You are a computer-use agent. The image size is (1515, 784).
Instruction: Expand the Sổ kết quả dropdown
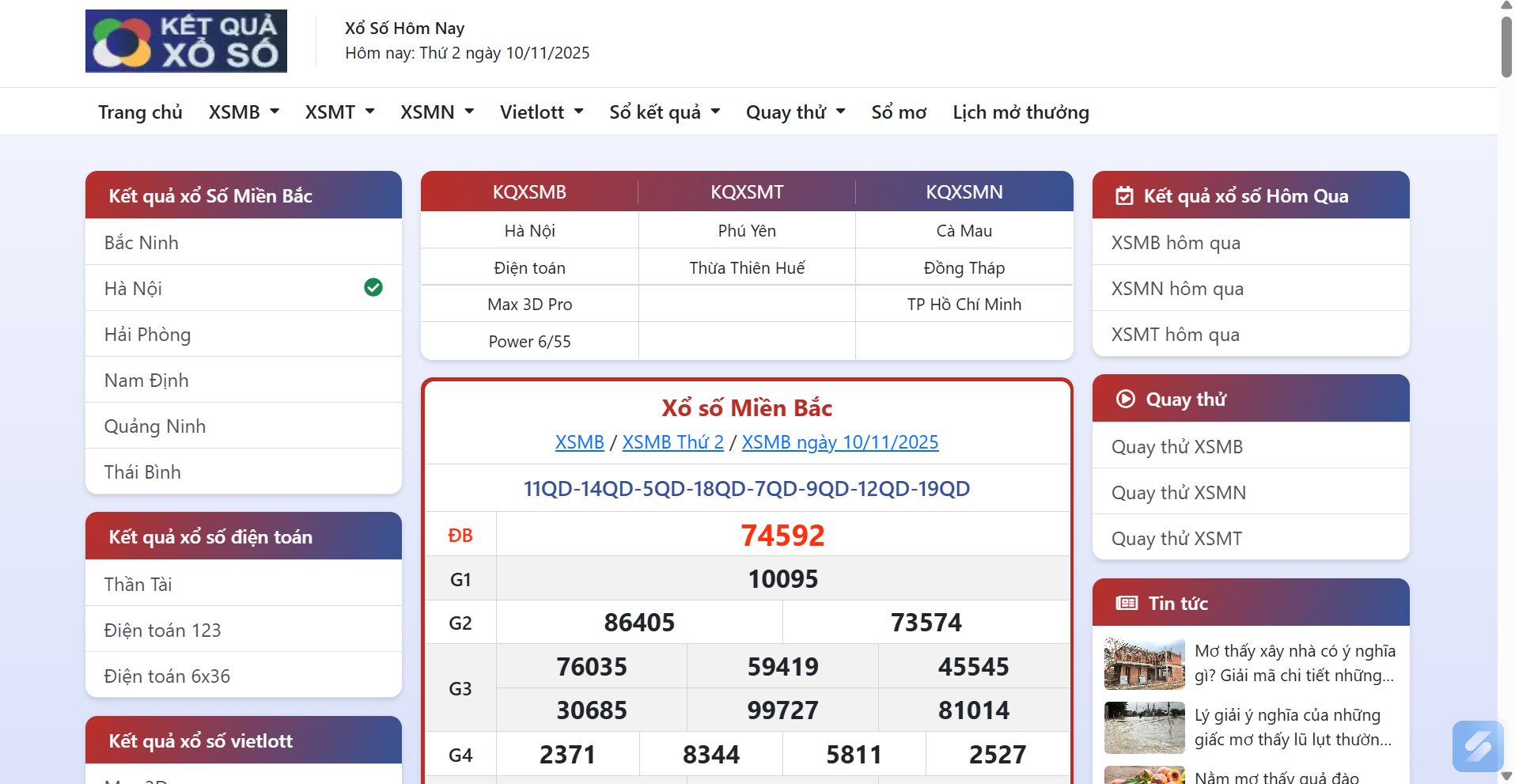point(664,112)
